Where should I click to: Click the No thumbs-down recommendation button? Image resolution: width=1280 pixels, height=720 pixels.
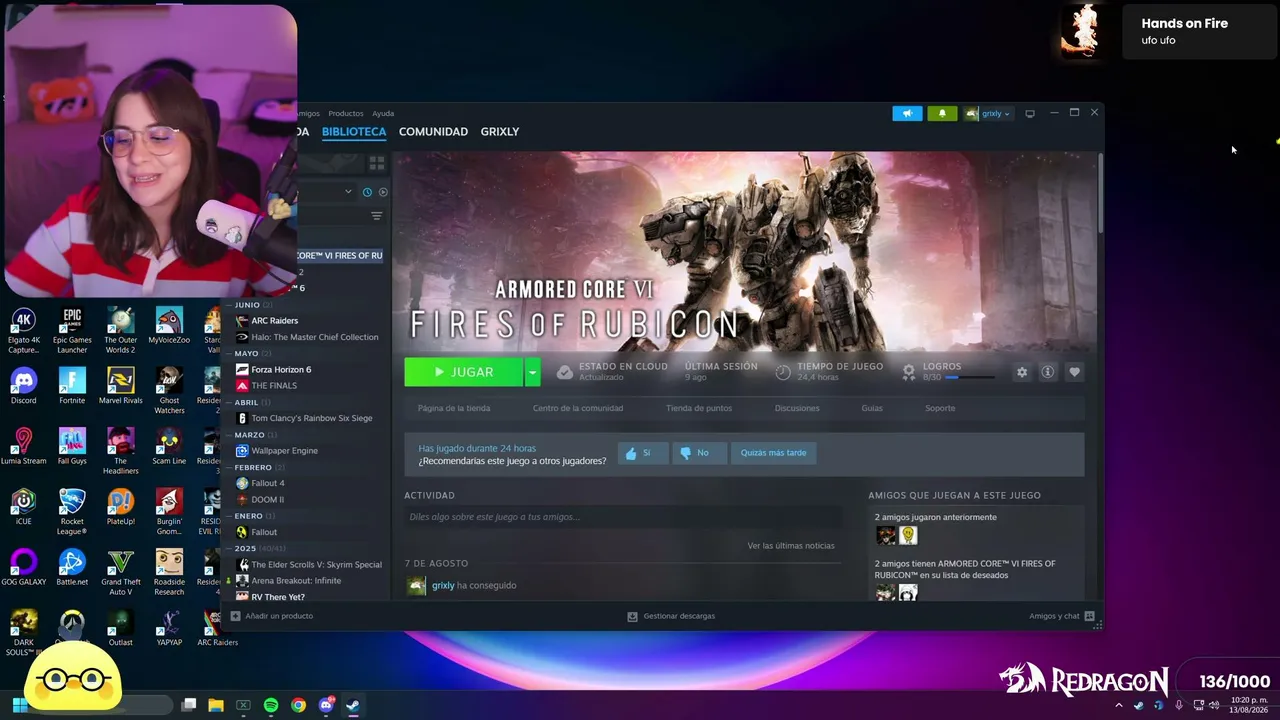698,453
